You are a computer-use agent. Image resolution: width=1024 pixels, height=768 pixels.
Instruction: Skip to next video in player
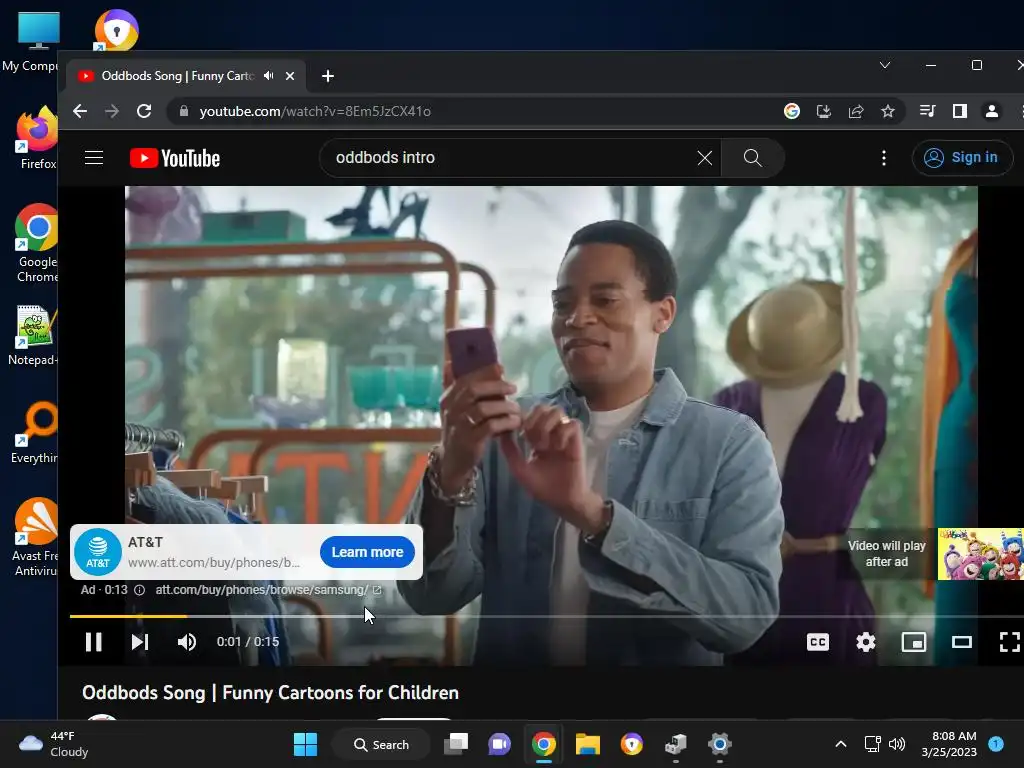click(140, 642)
